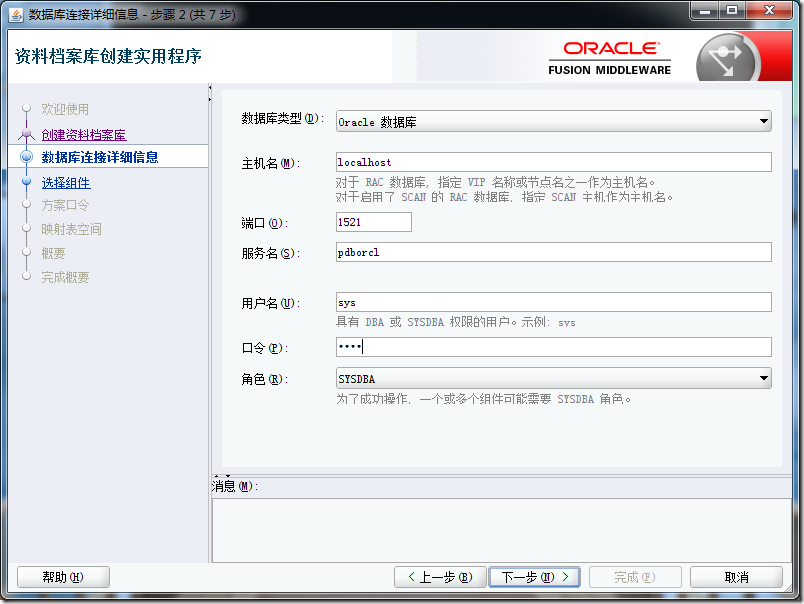This screenshot has width=804, height=604.
Task: Click the 口令 password field
Action: 554,347
